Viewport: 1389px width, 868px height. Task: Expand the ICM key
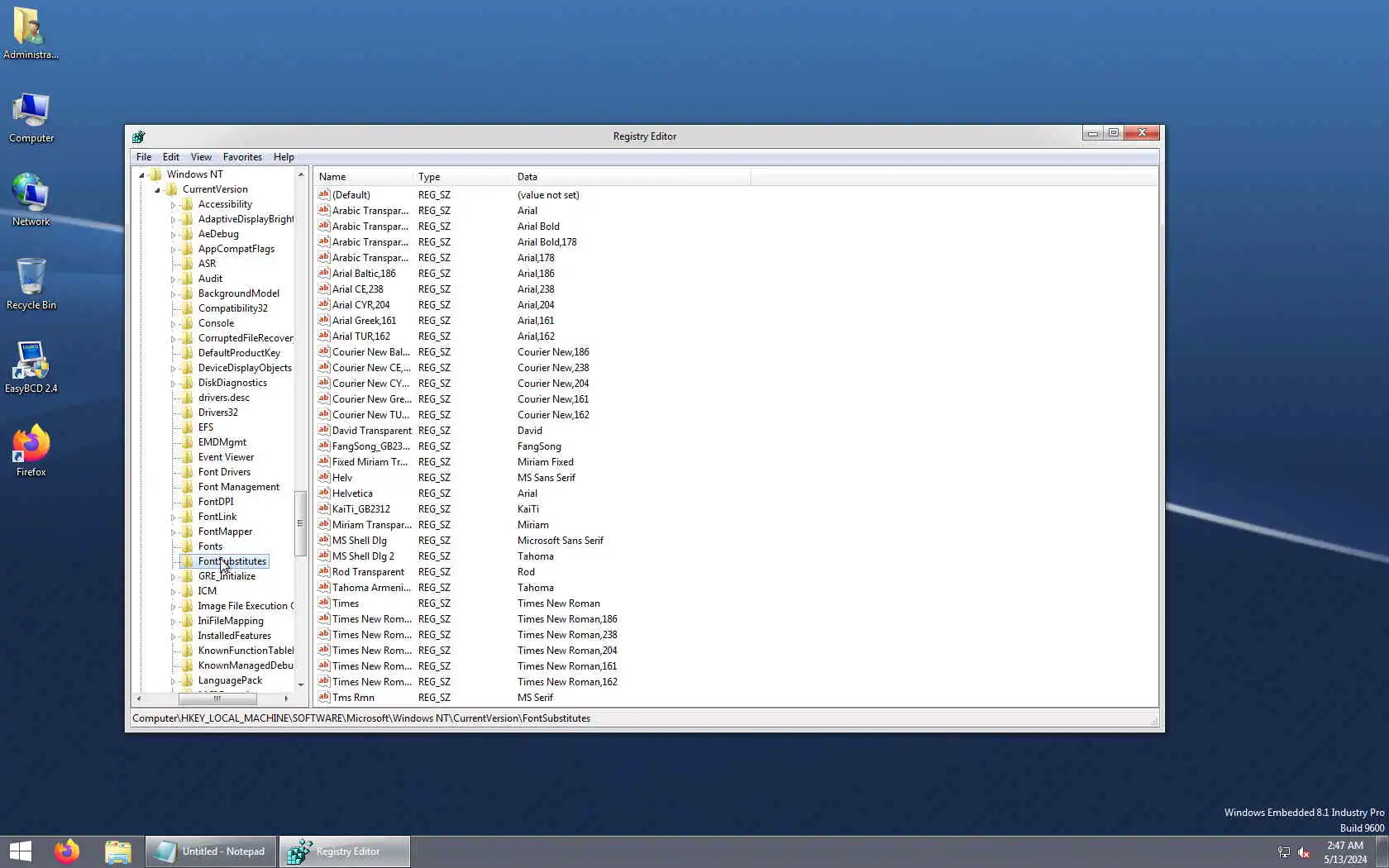(173, 591)
